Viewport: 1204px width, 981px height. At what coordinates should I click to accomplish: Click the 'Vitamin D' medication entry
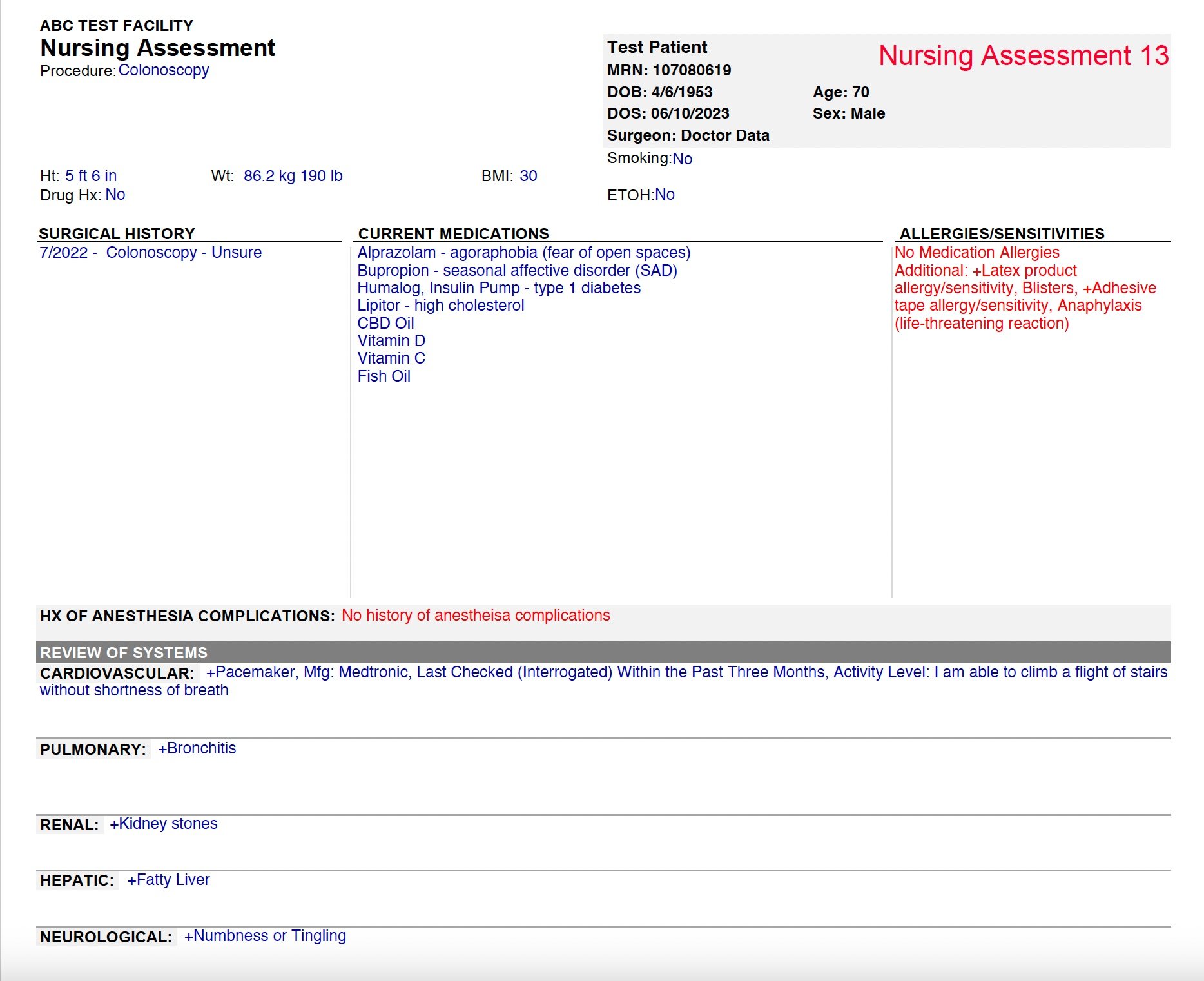391,341
